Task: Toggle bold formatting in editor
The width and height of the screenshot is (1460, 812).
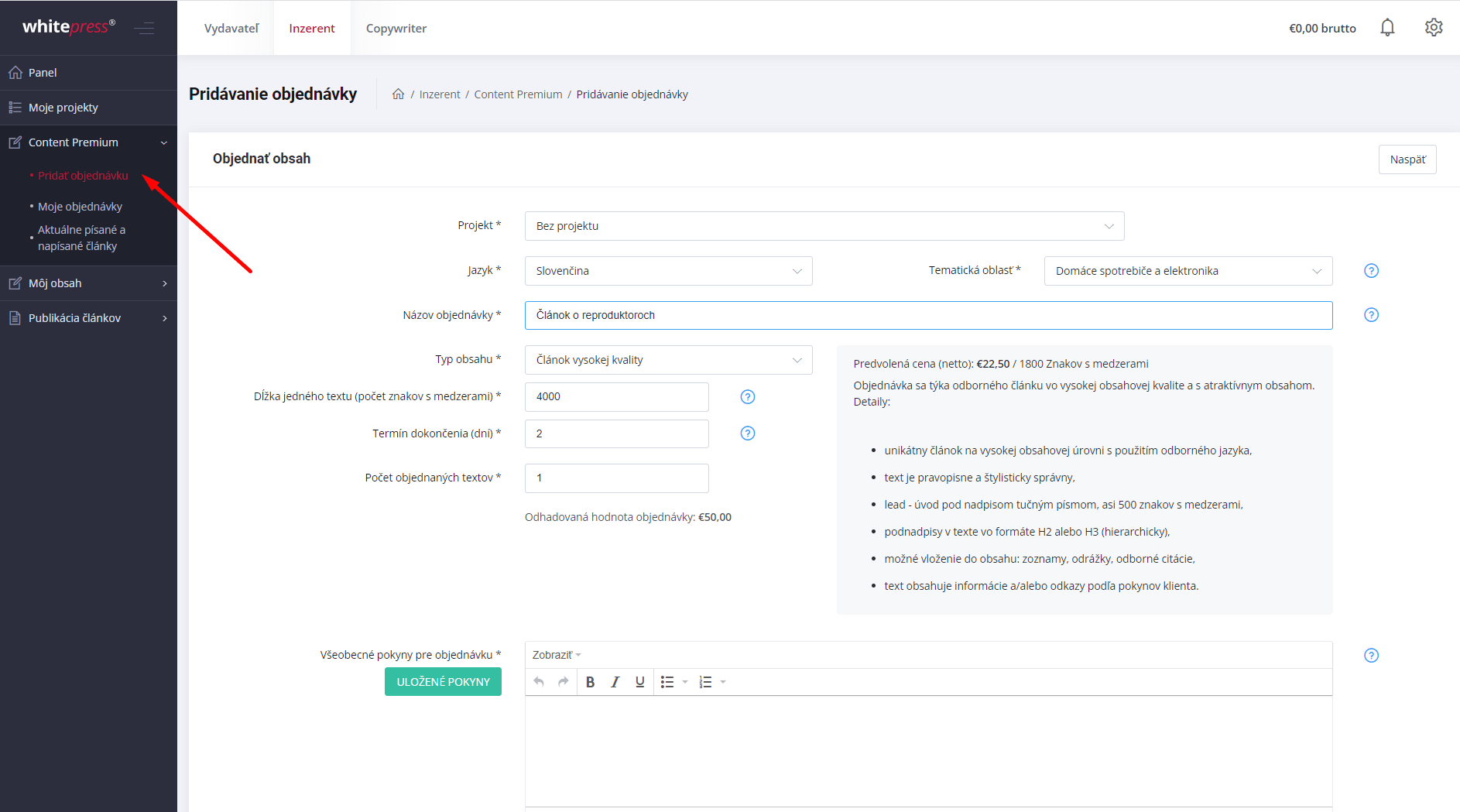Action: point(590,682)
